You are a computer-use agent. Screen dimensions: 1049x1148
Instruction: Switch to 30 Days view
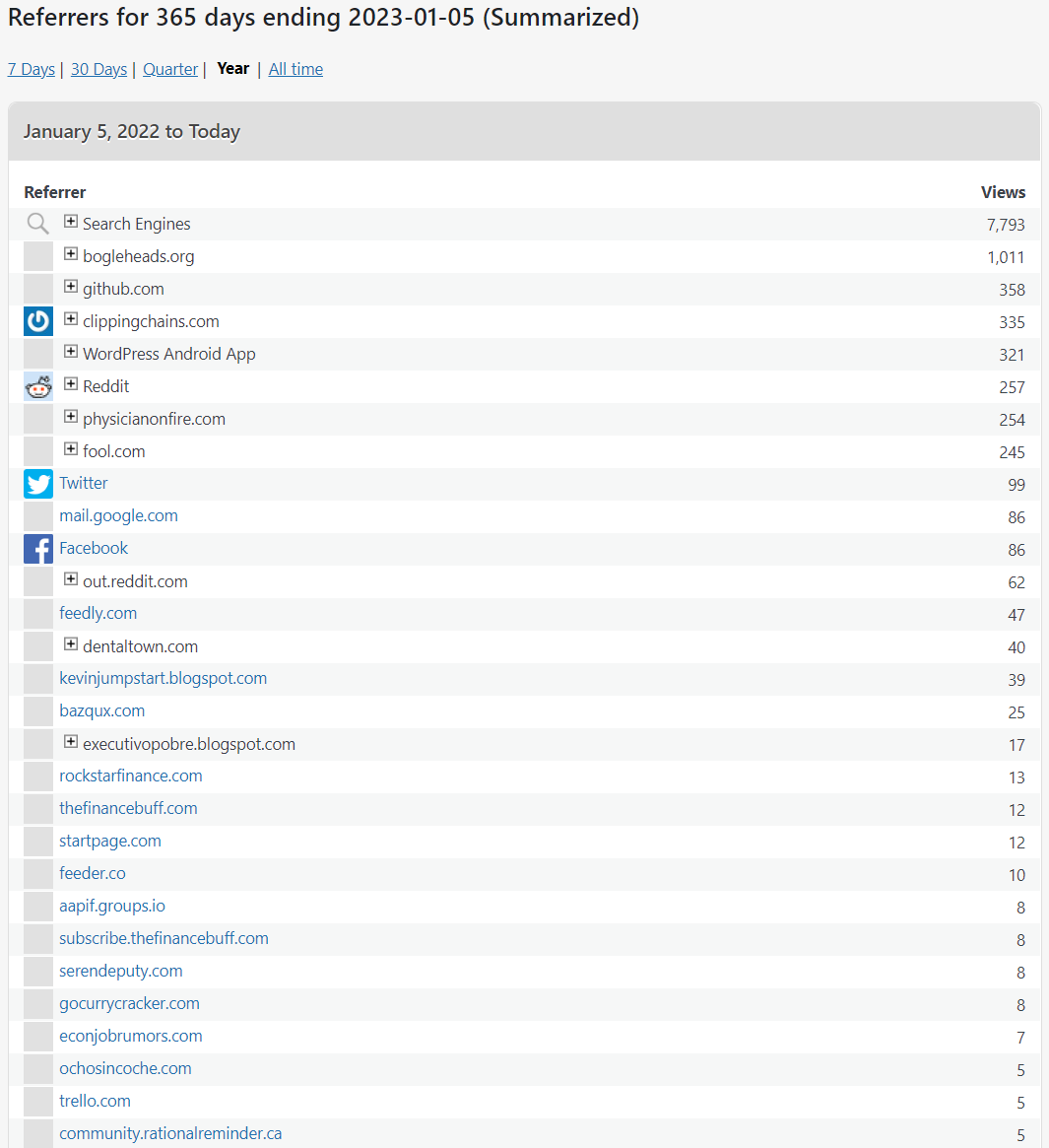pos(98,69)
